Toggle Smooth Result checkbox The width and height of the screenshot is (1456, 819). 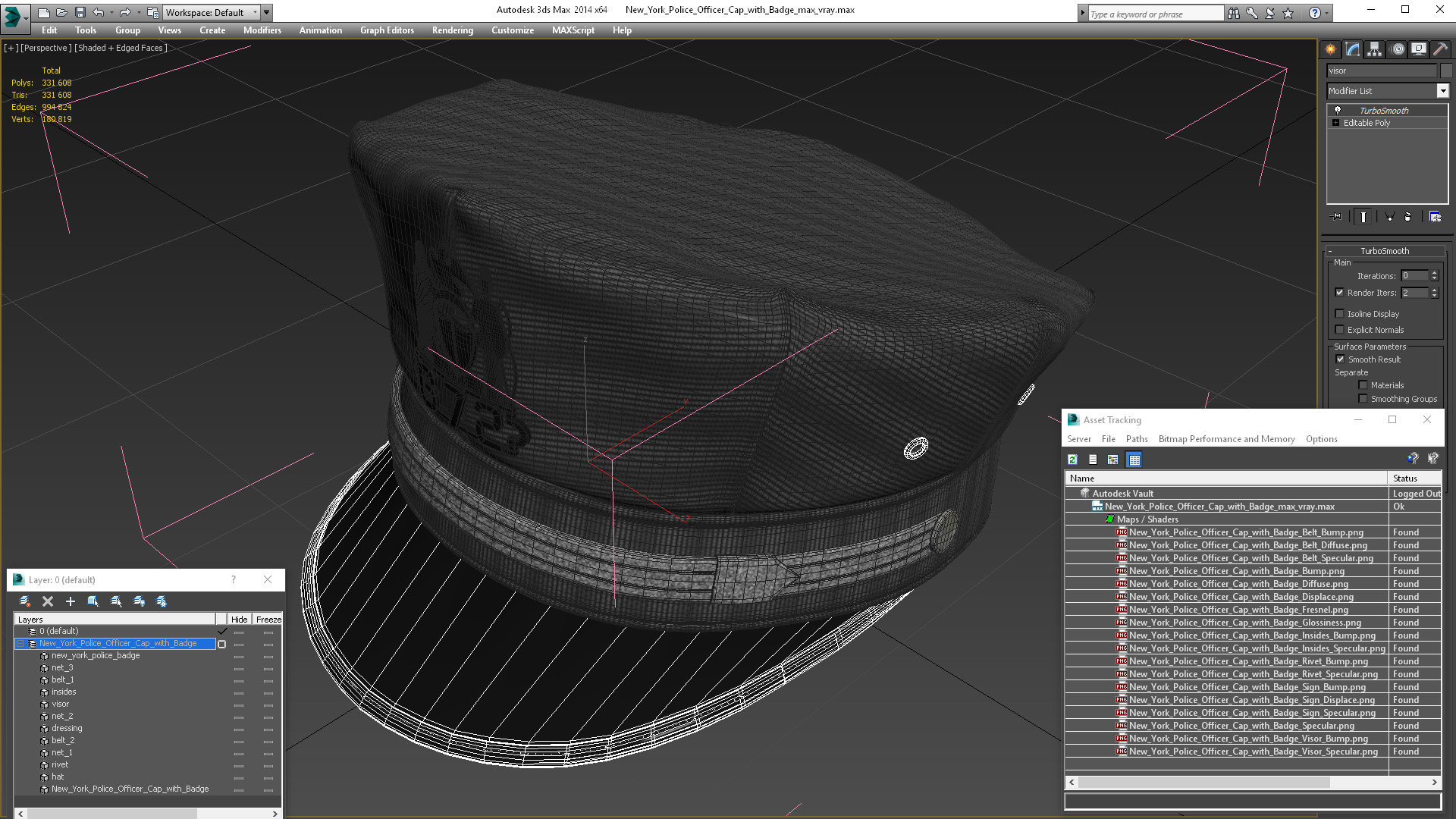(1340, 359)
